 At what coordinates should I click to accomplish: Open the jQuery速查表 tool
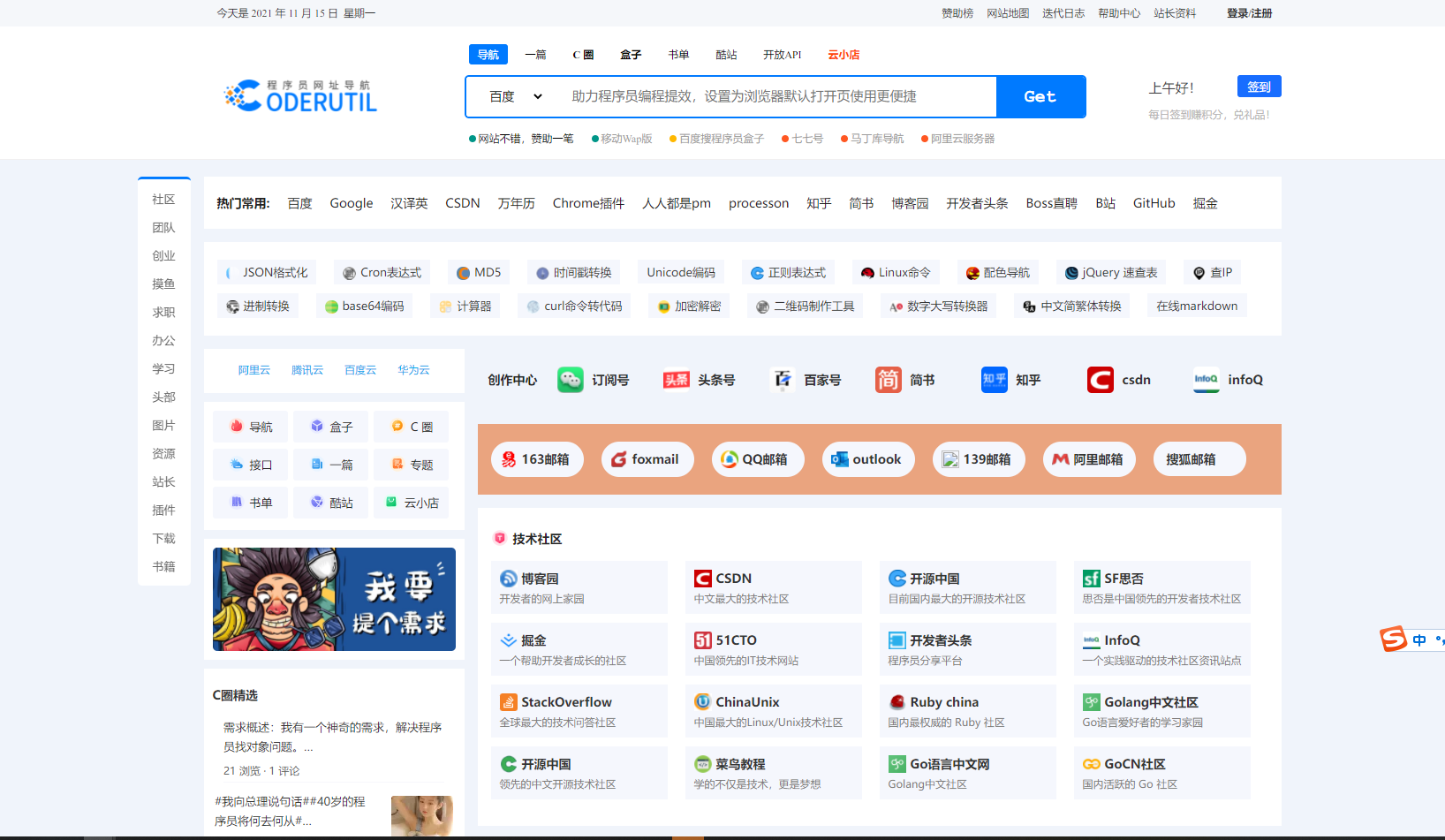click(1110, 272)
